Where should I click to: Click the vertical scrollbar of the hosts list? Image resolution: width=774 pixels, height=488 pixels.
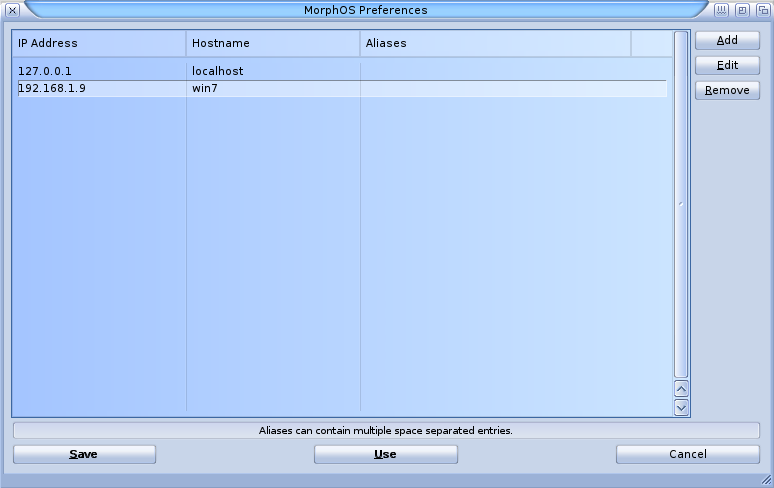tap(681, 204)
